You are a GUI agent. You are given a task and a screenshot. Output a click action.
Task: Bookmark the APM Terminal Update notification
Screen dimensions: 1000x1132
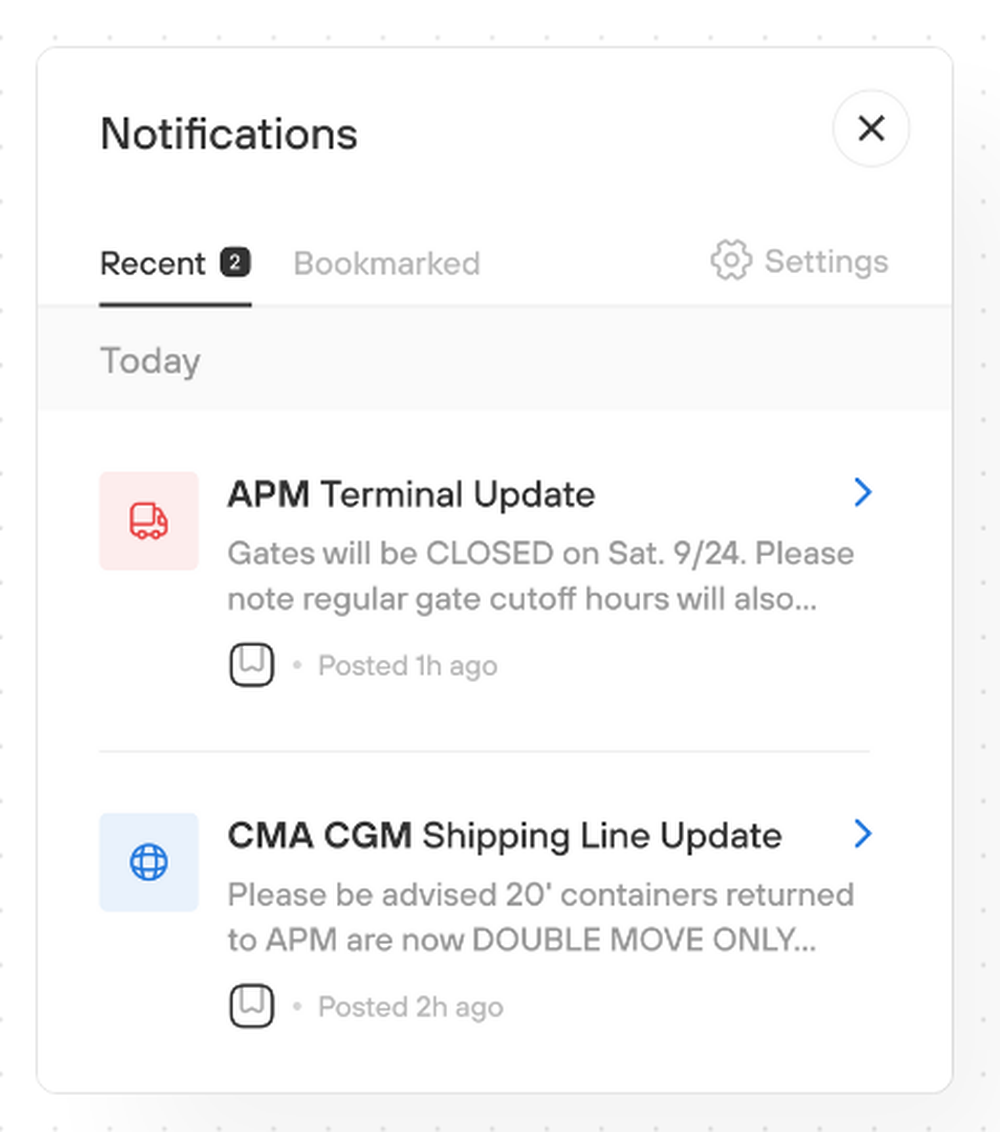tap(251, 665)
